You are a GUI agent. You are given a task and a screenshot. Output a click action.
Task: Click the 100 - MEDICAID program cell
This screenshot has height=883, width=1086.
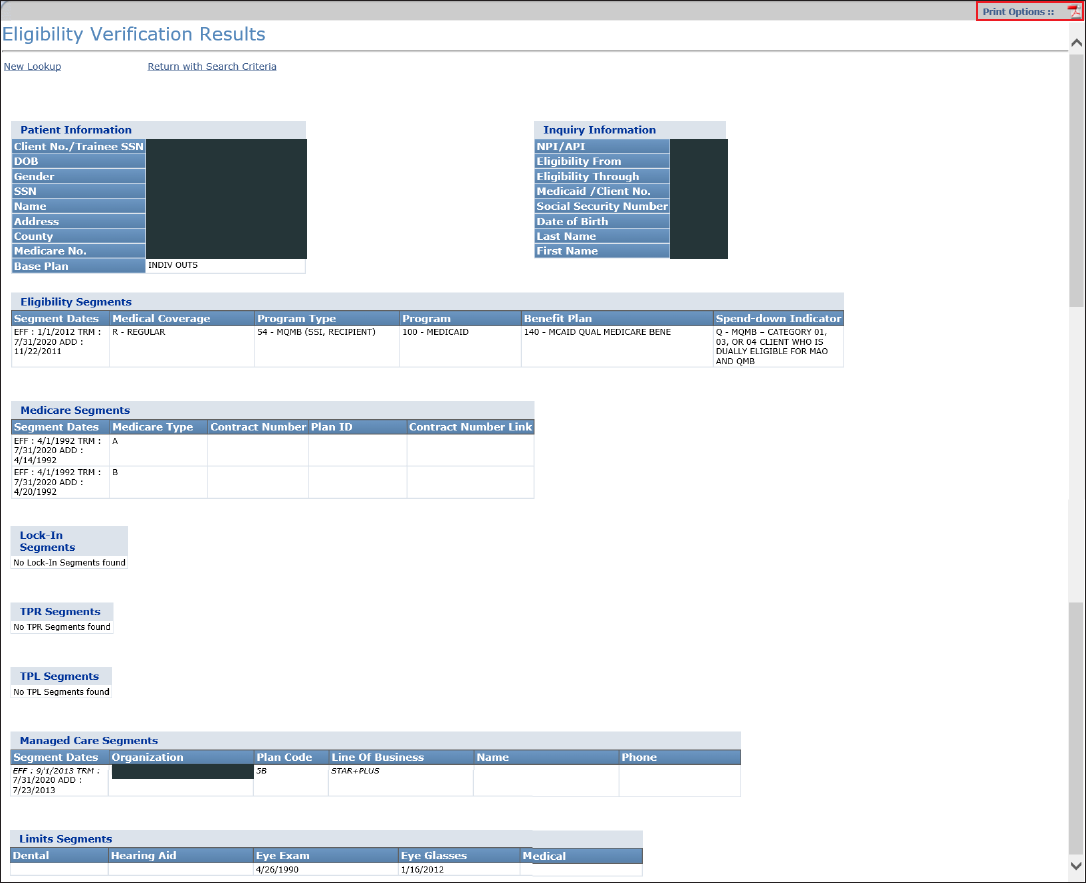[x=460, y=346]
